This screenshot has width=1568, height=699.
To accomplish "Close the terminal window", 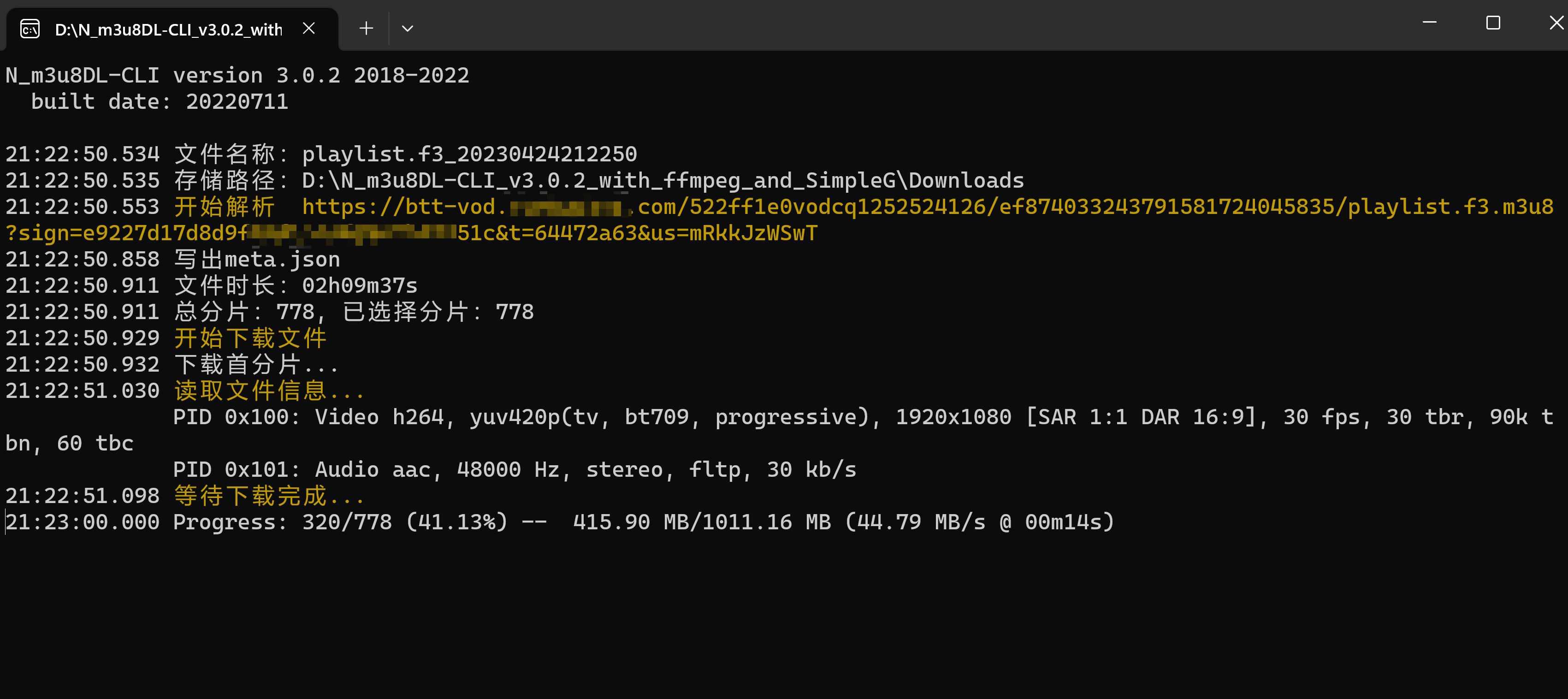I will tap(1555, 23).
